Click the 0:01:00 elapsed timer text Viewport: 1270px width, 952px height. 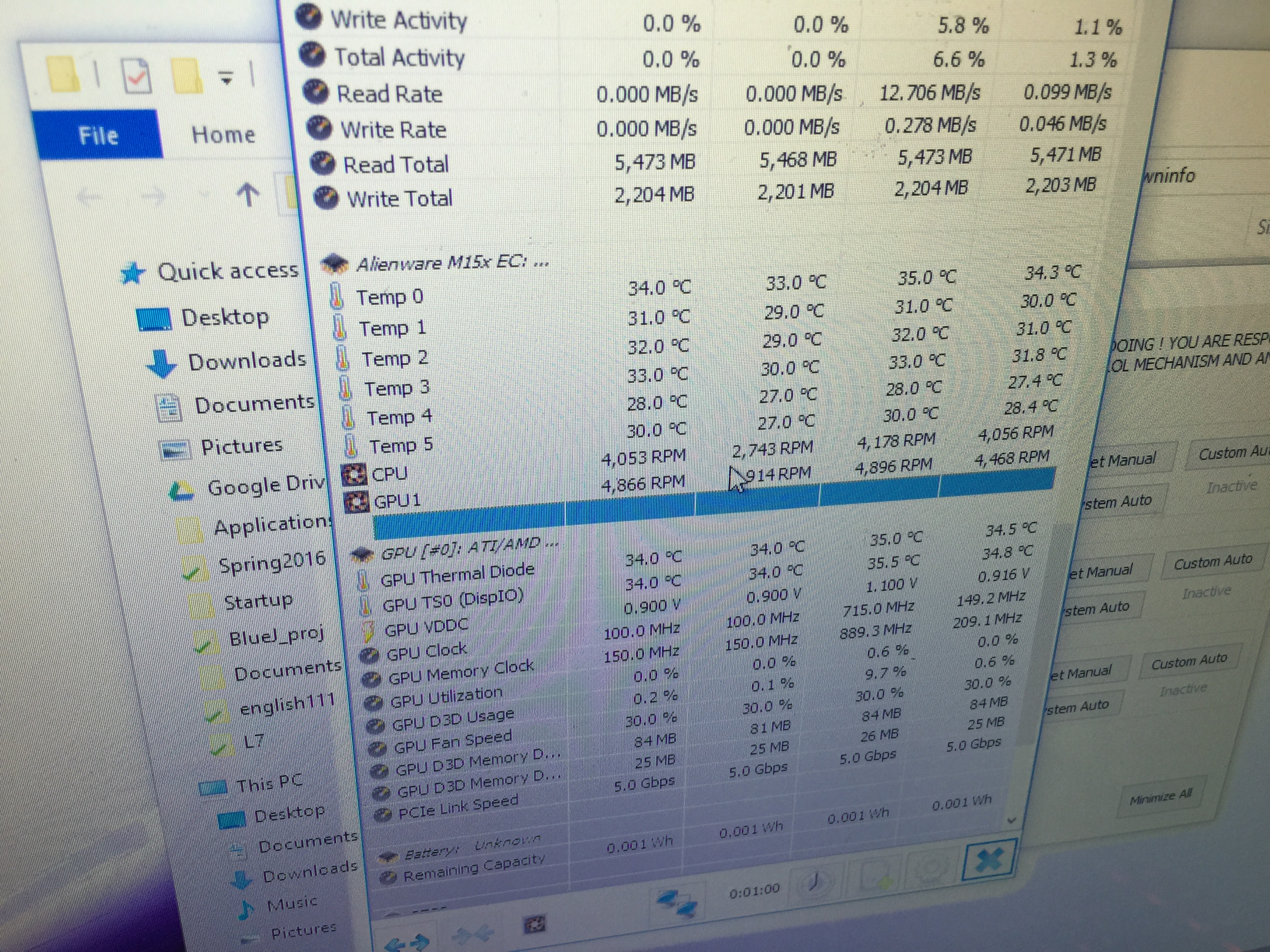(754, 891)
